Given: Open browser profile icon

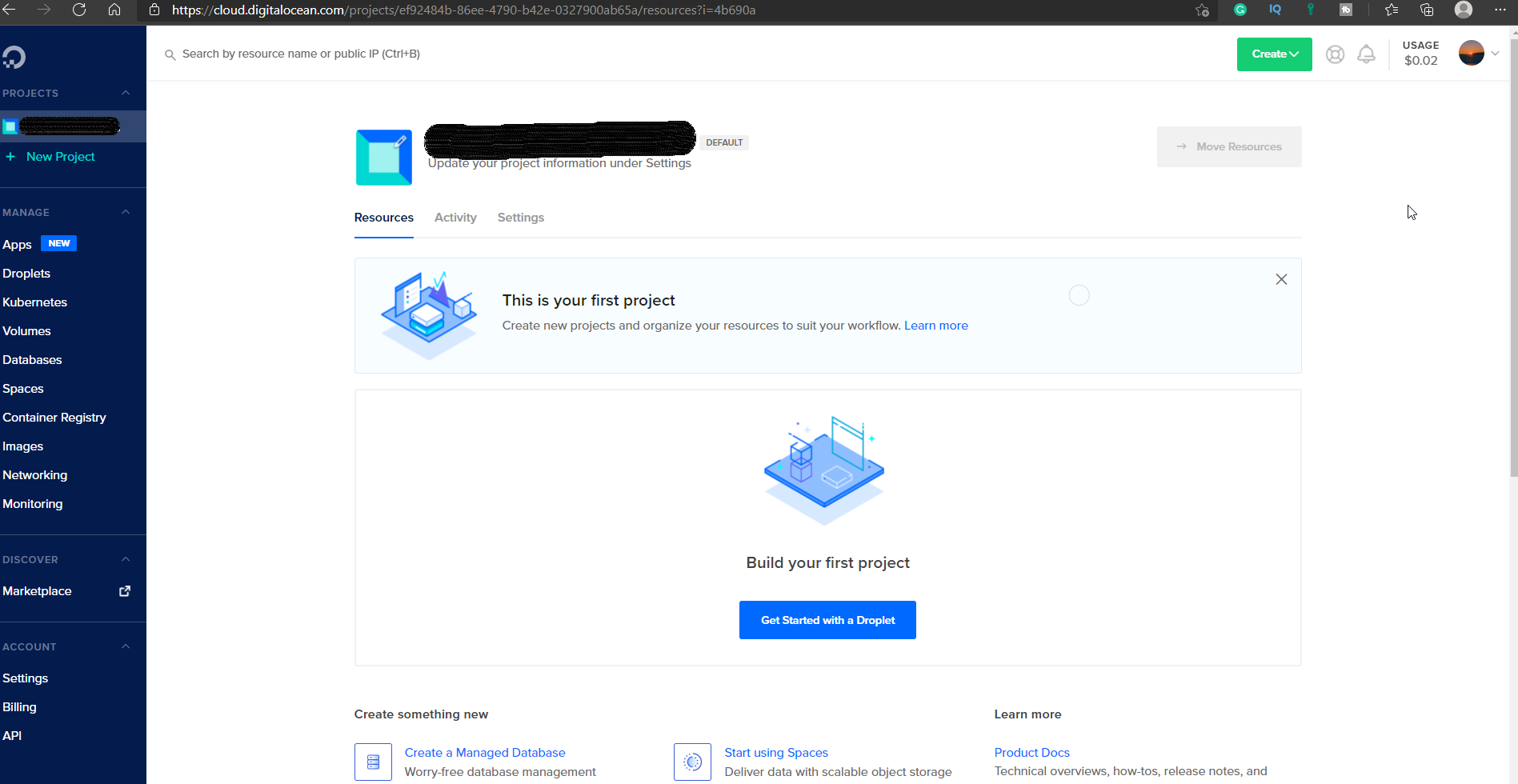Looking at the screenshot, I should point(1464,10).
